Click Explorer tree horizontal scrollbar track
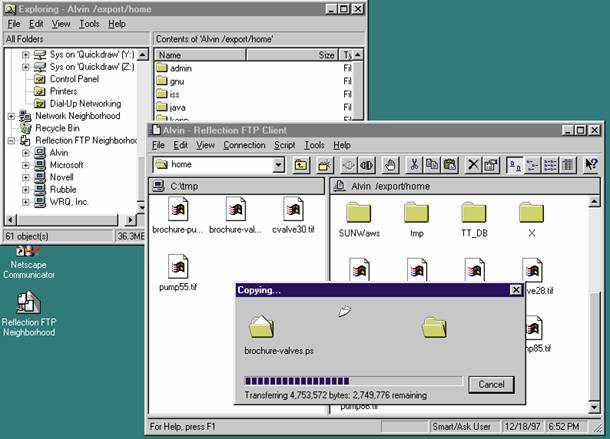The height and width of the screenshot is (439, 610). click(68, 220)
